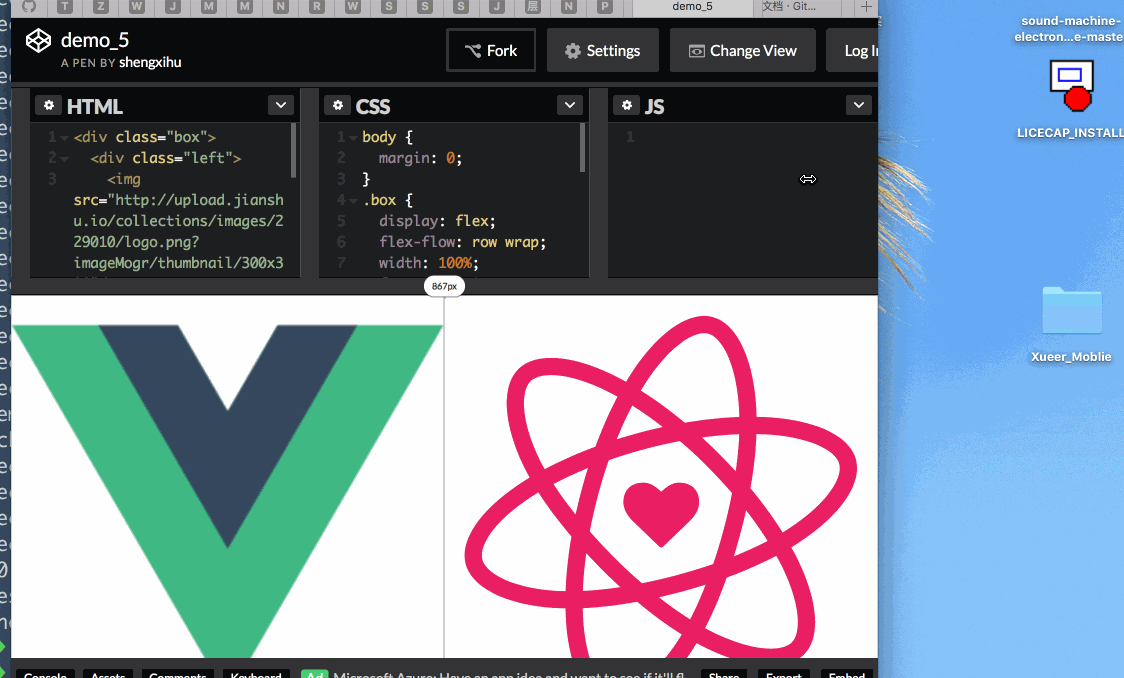Click HTML line '<div class="left">'

166,158
